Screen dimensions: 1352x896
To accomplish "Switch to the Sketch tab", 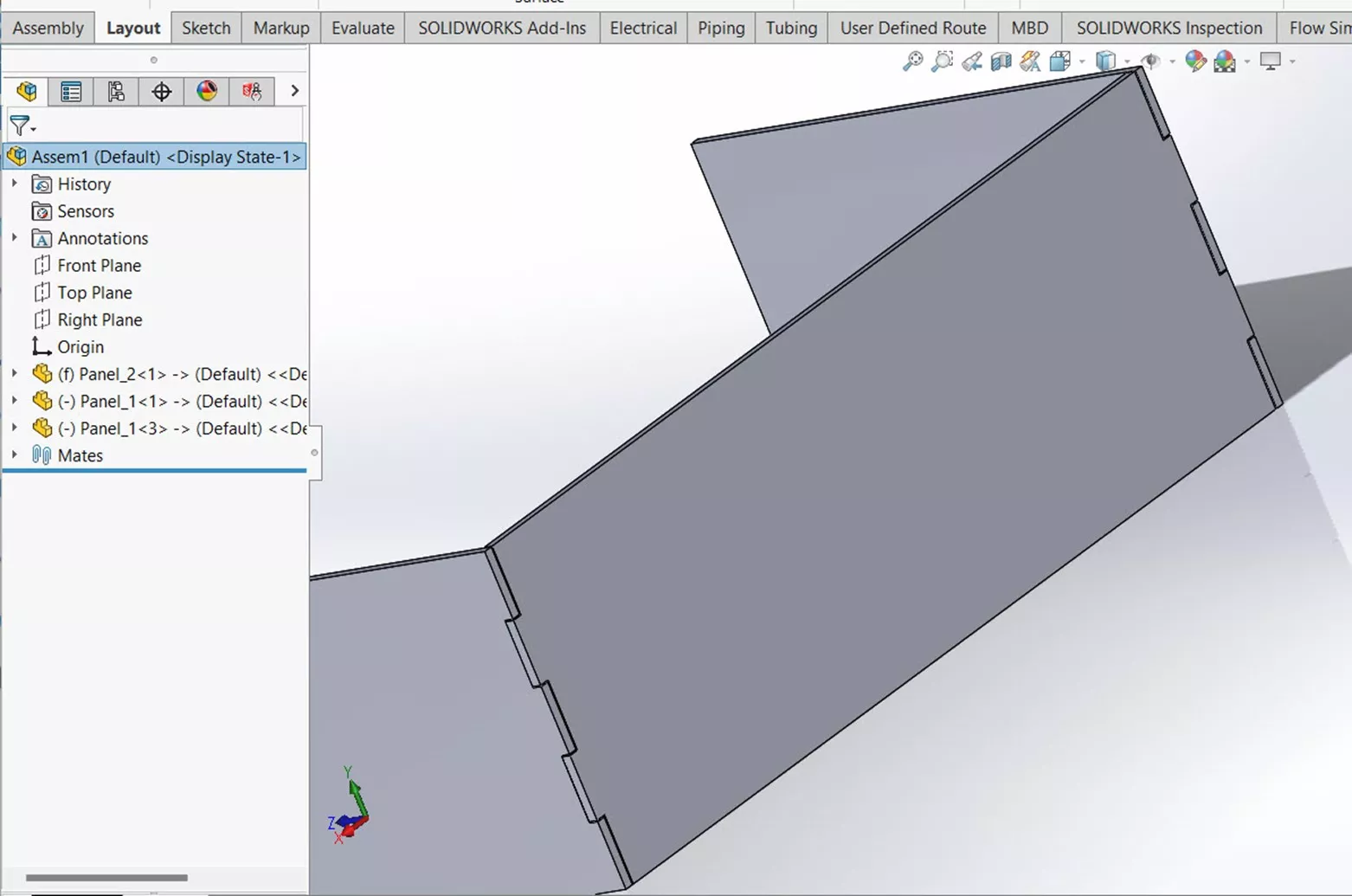I will pyautogui.click(x=205, y=28).
